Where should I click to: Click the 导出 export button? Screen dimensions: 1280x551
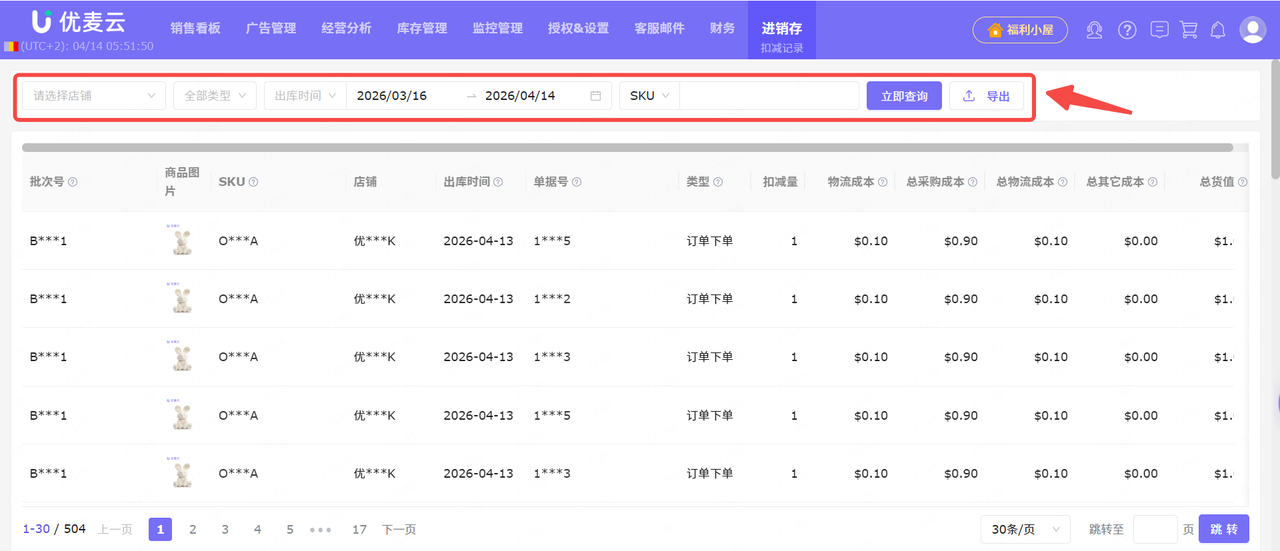coord(986,96)
